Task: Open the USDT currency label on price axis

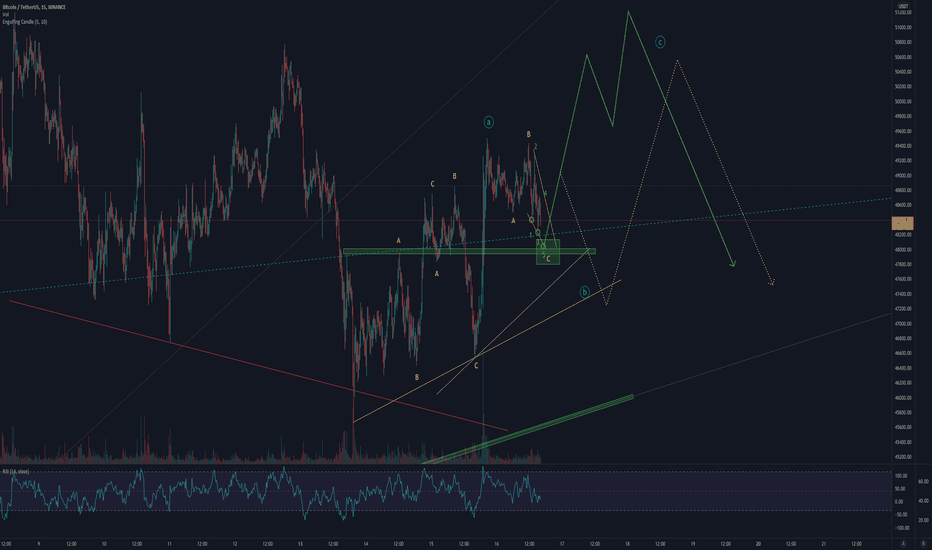Action: [x=903, y=7]
